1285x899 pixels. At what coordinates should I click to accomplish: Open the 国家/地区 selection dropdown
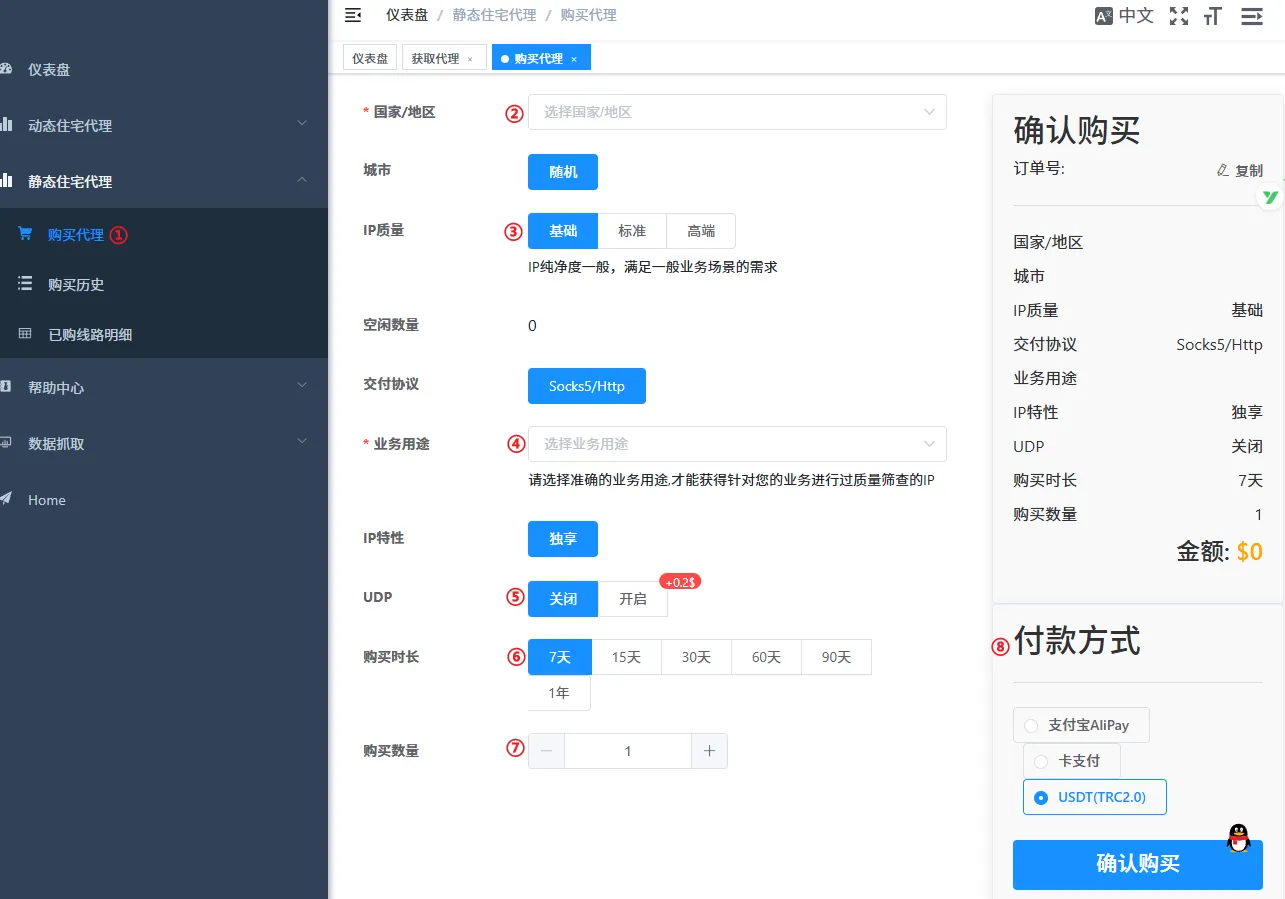tap(737, 112)
